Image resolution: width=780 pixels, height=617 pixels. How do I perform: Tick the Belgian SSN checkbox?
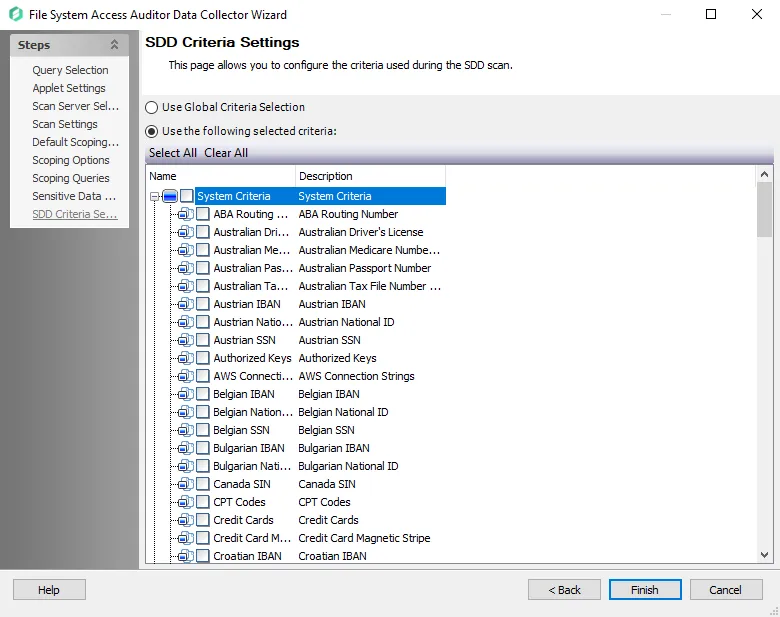(202, 430)
